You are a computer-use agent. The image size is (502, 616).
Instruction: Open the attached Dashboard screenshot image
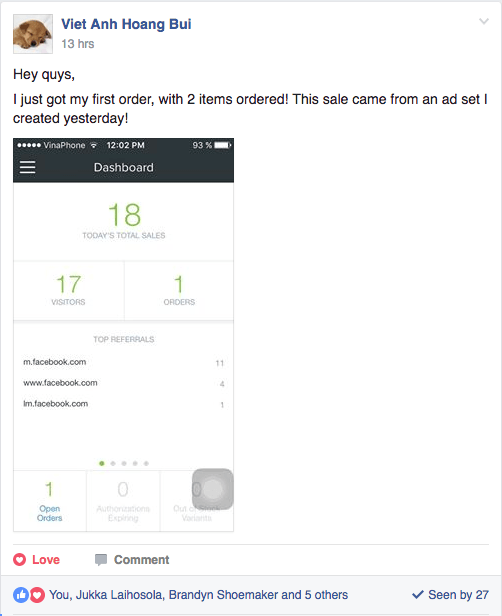[123, 335]
